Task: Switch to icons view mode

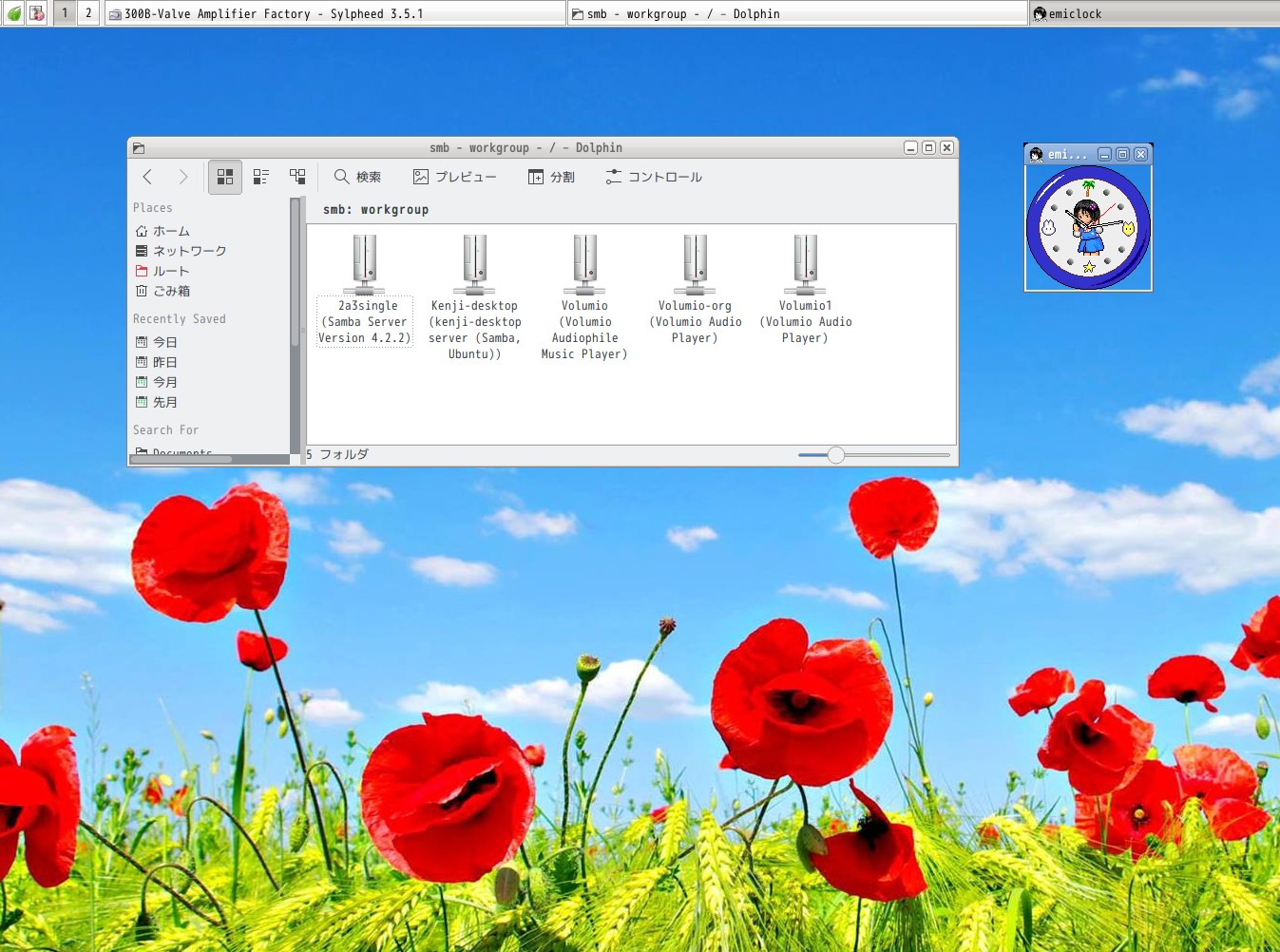Action: 225,177
